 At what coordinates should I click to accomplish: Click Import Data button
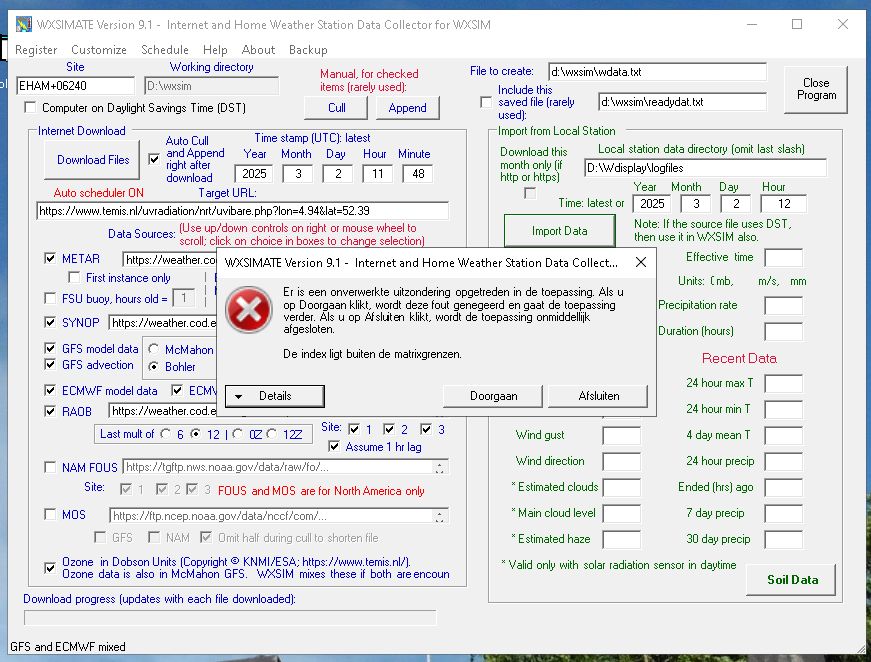[559, 230]
